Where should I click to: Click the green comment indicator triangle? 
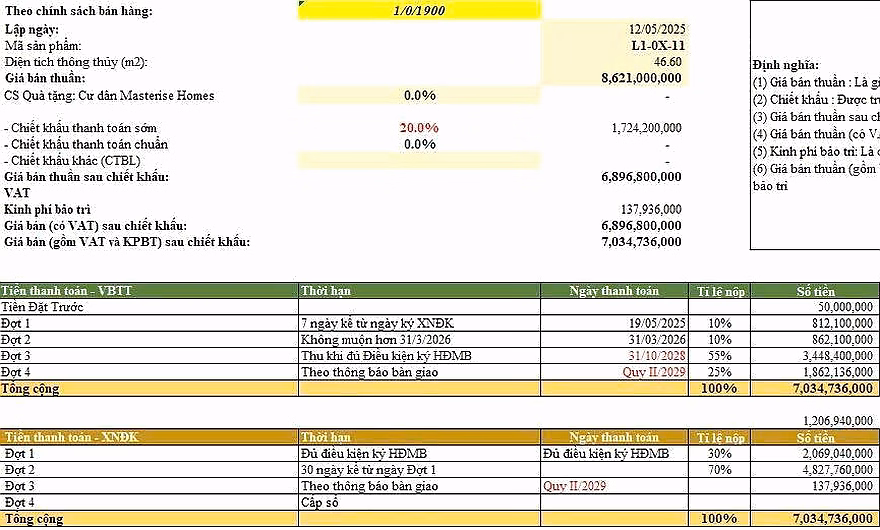301,3
